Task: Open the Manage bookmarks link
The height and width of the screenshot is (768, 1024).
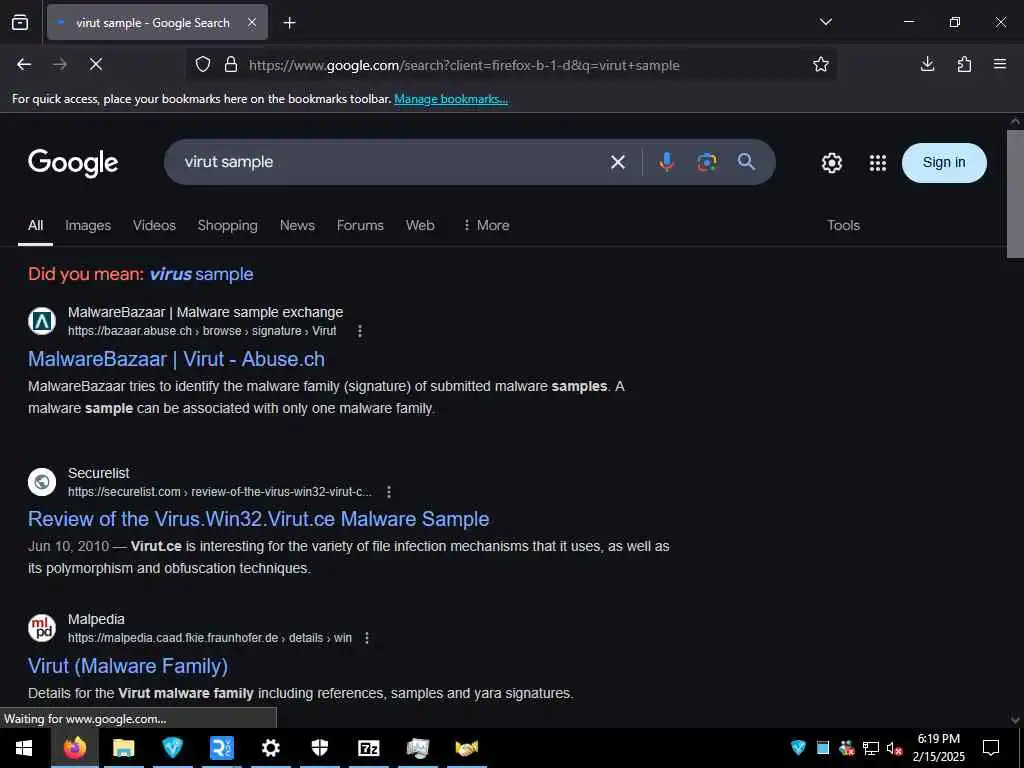Action: click(x=451, y=99)
